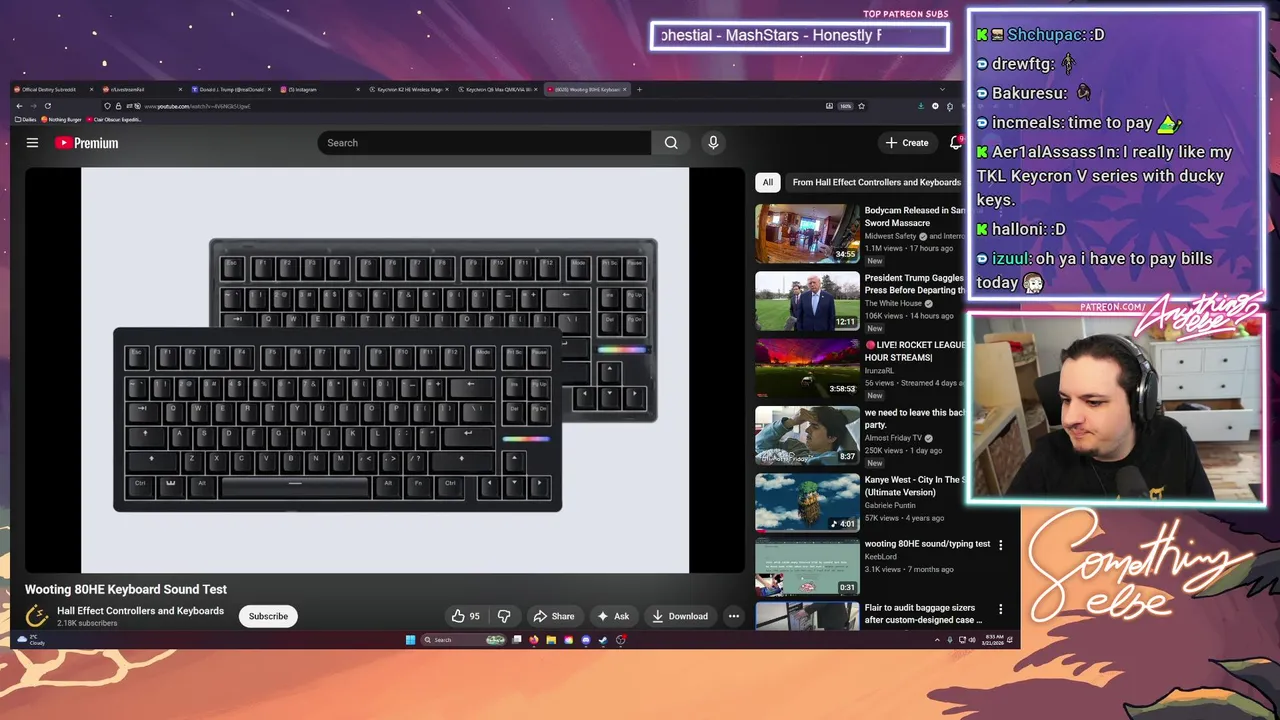
Task: Close the Wooting 80HE Keyboard tab
Action: [x=625, y=89]
